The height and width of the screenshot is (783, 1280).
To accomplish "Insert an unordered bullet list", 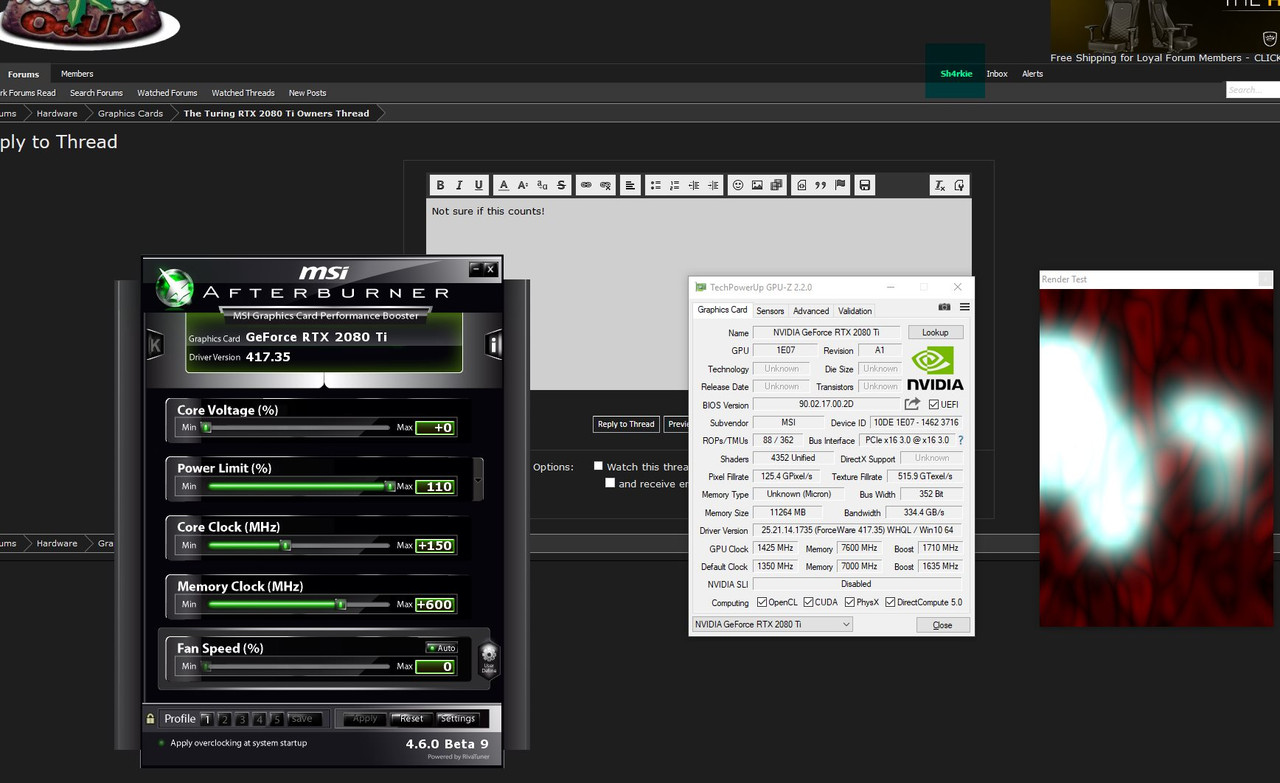I will coord(655,185).
